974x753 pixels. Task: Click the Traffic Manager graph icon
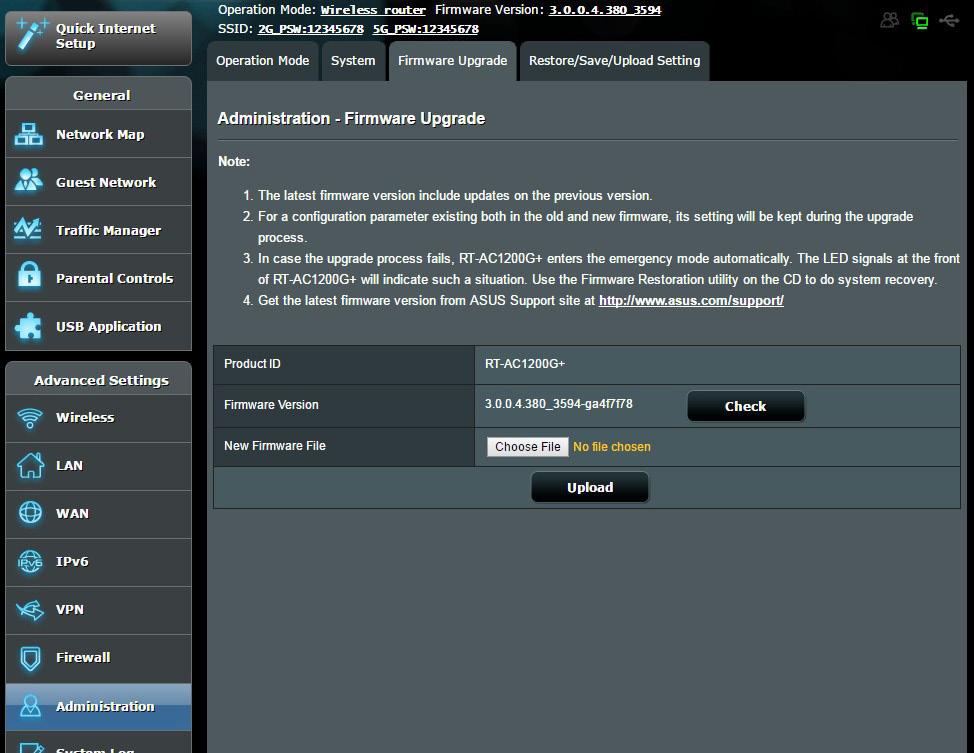[x=28, y=229]
